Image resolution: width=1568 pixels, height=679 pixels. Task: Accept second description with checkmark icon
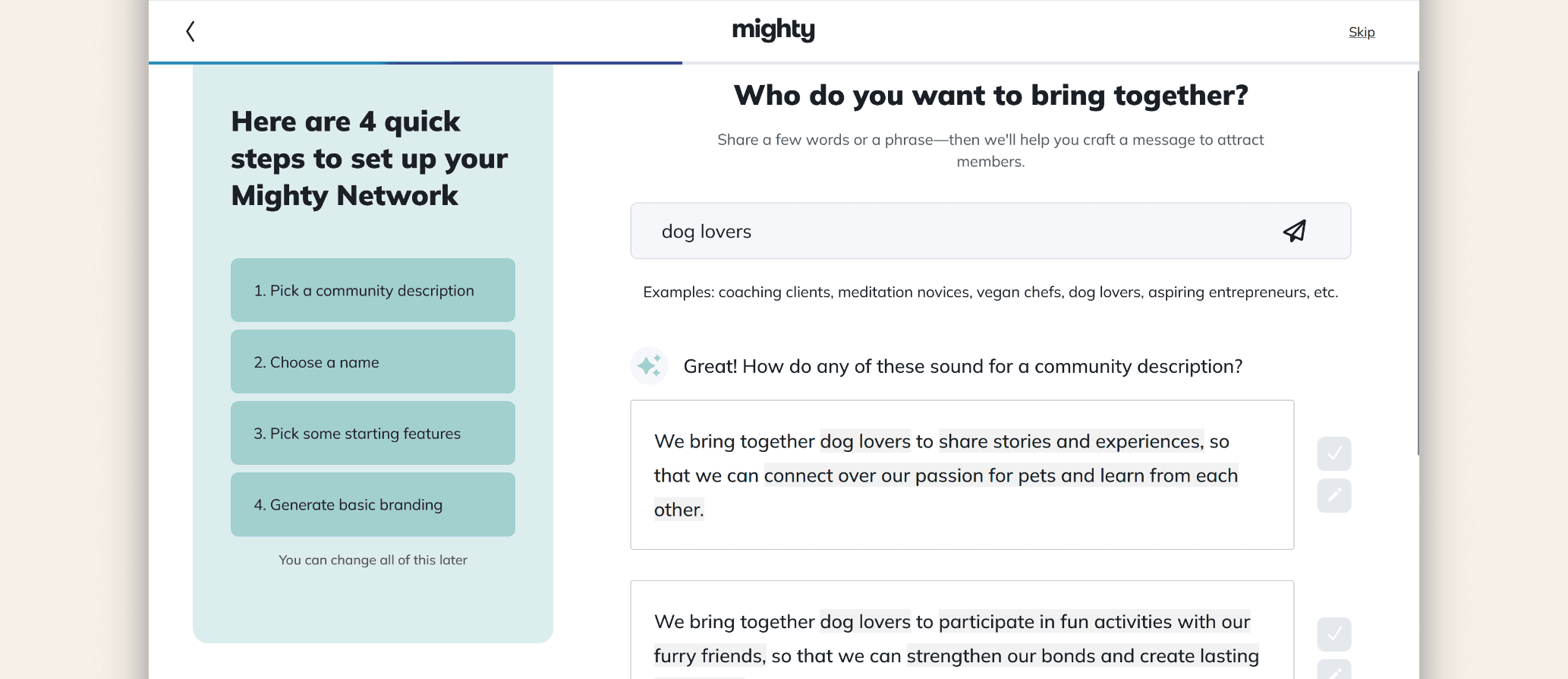[1334, 634]
